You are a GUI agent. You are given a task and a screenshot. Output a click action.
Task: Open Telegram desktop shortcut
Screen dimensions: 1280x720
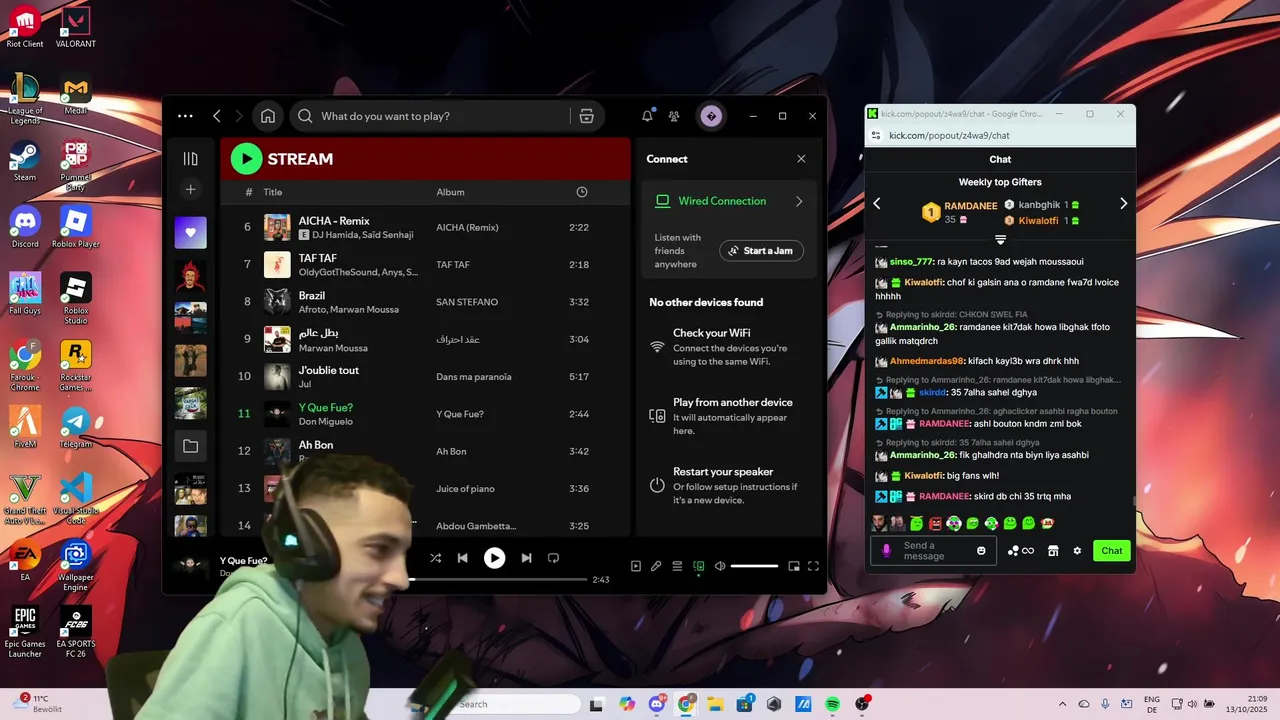coord(76,427)
